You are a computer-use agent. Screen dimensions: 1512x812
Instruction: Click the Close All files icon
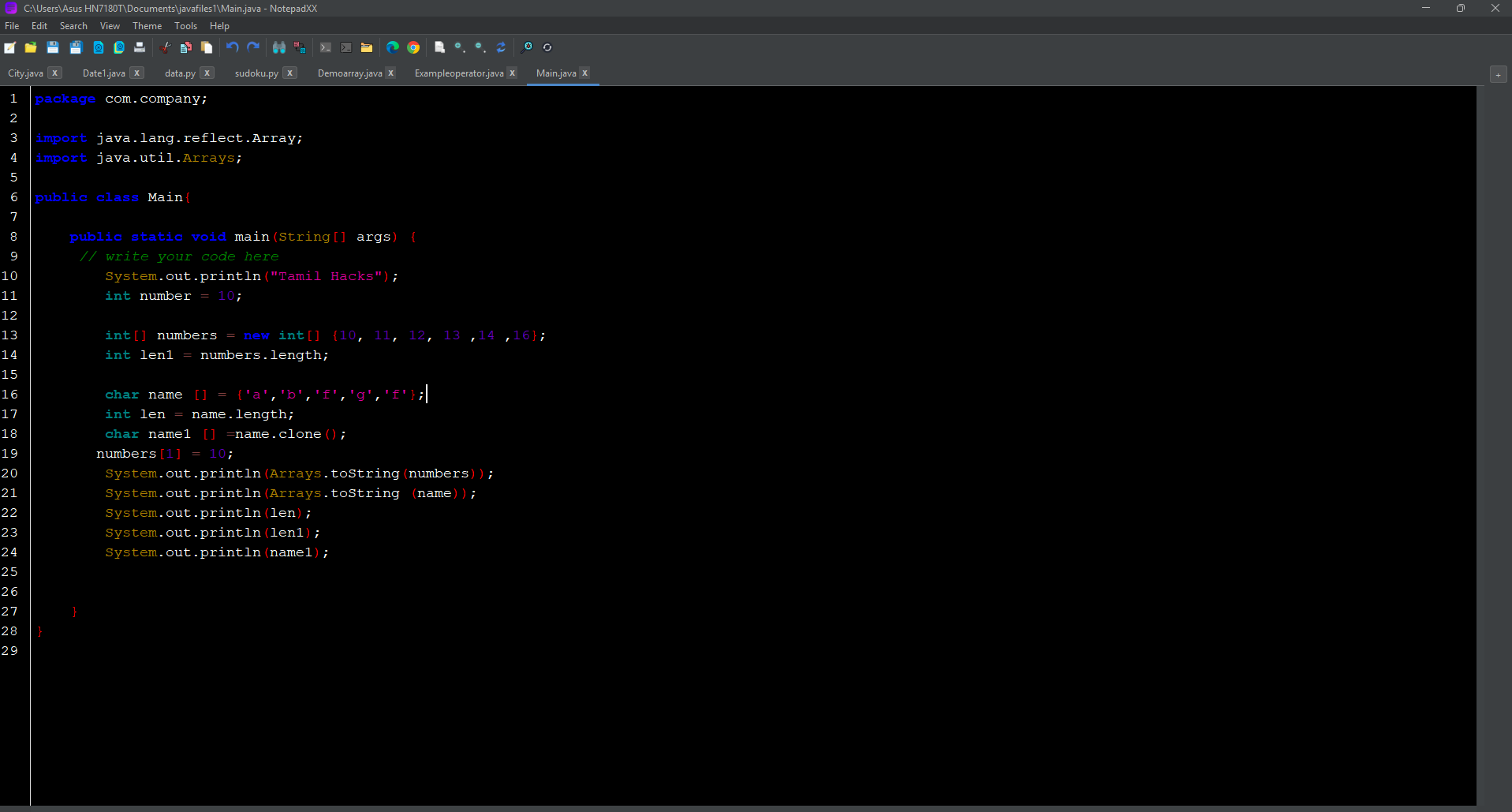[119, 47]
